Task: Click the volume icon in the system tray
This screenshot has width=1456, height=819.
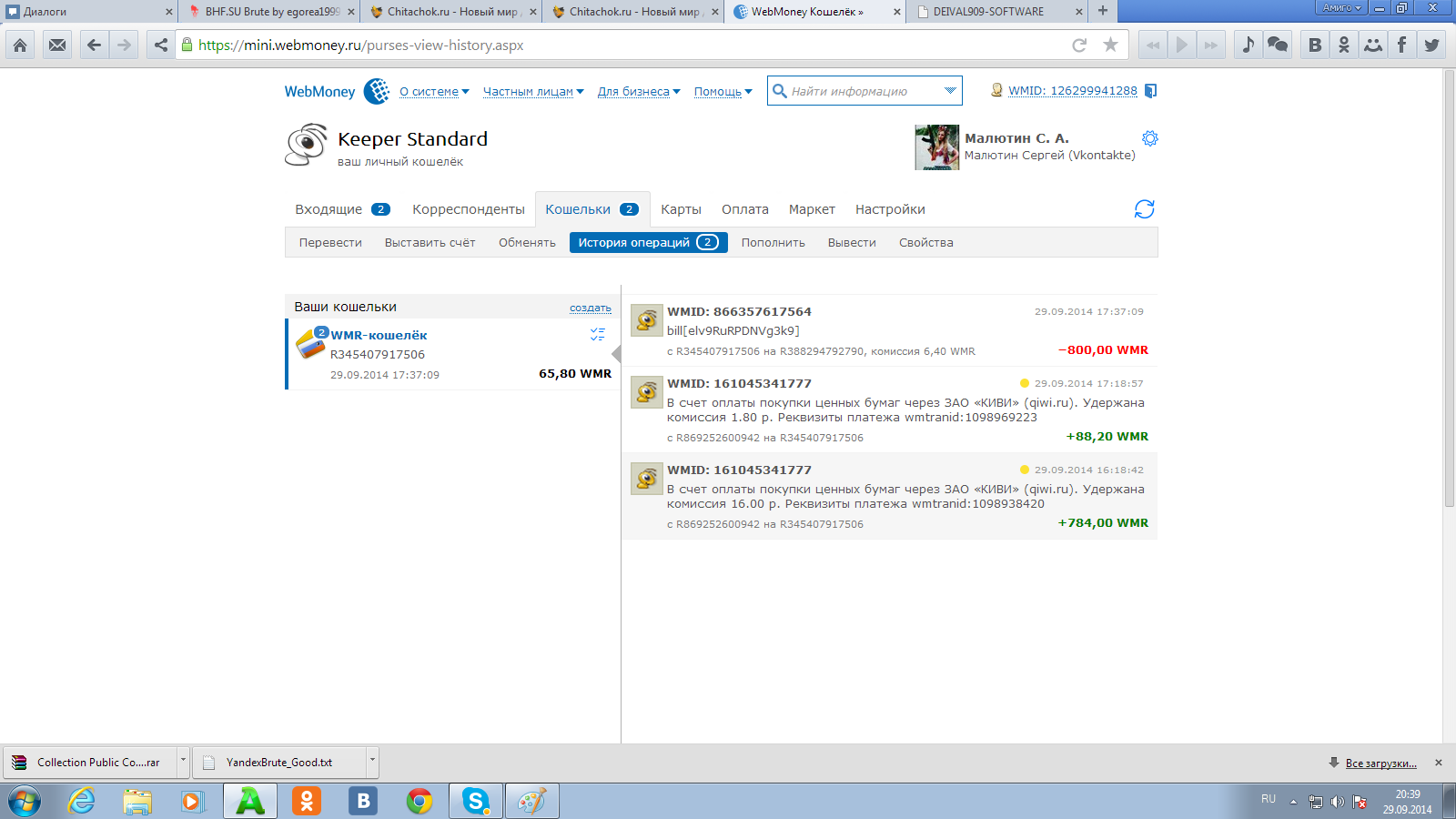Action: (x=1337, y=802)
